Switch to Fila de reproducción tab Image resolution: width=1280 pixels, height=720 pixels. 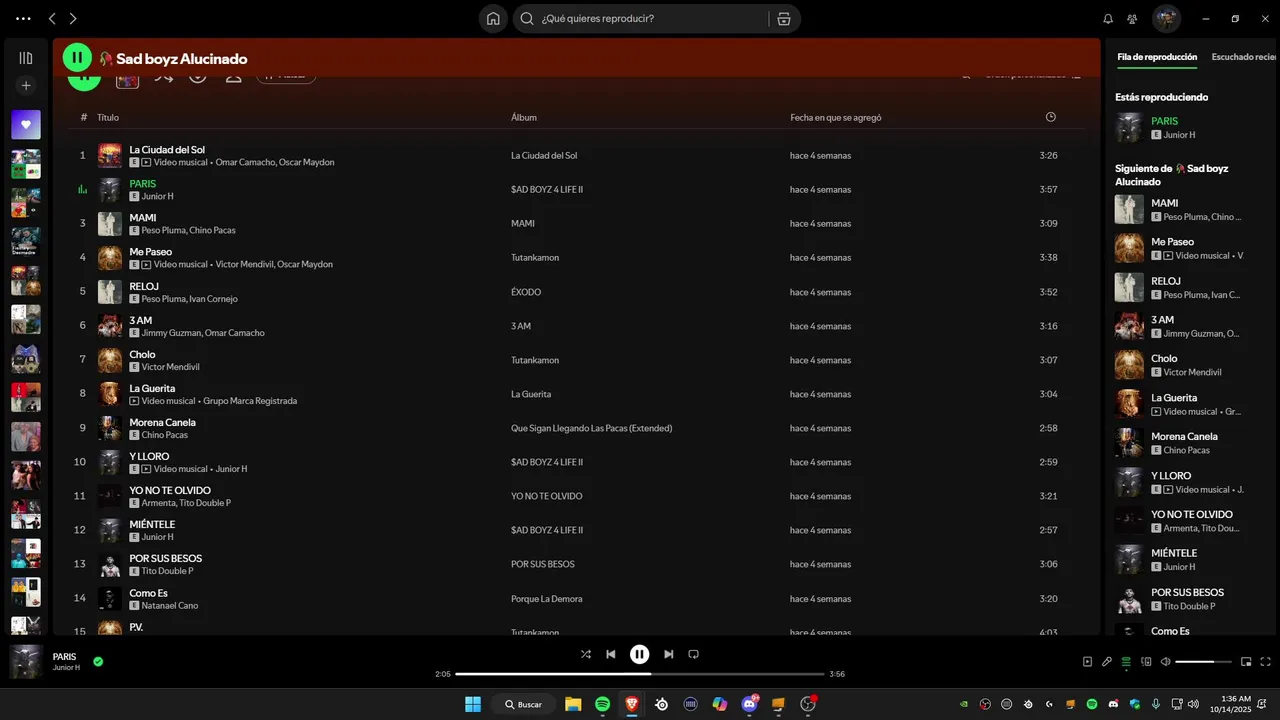(1157, 57)
